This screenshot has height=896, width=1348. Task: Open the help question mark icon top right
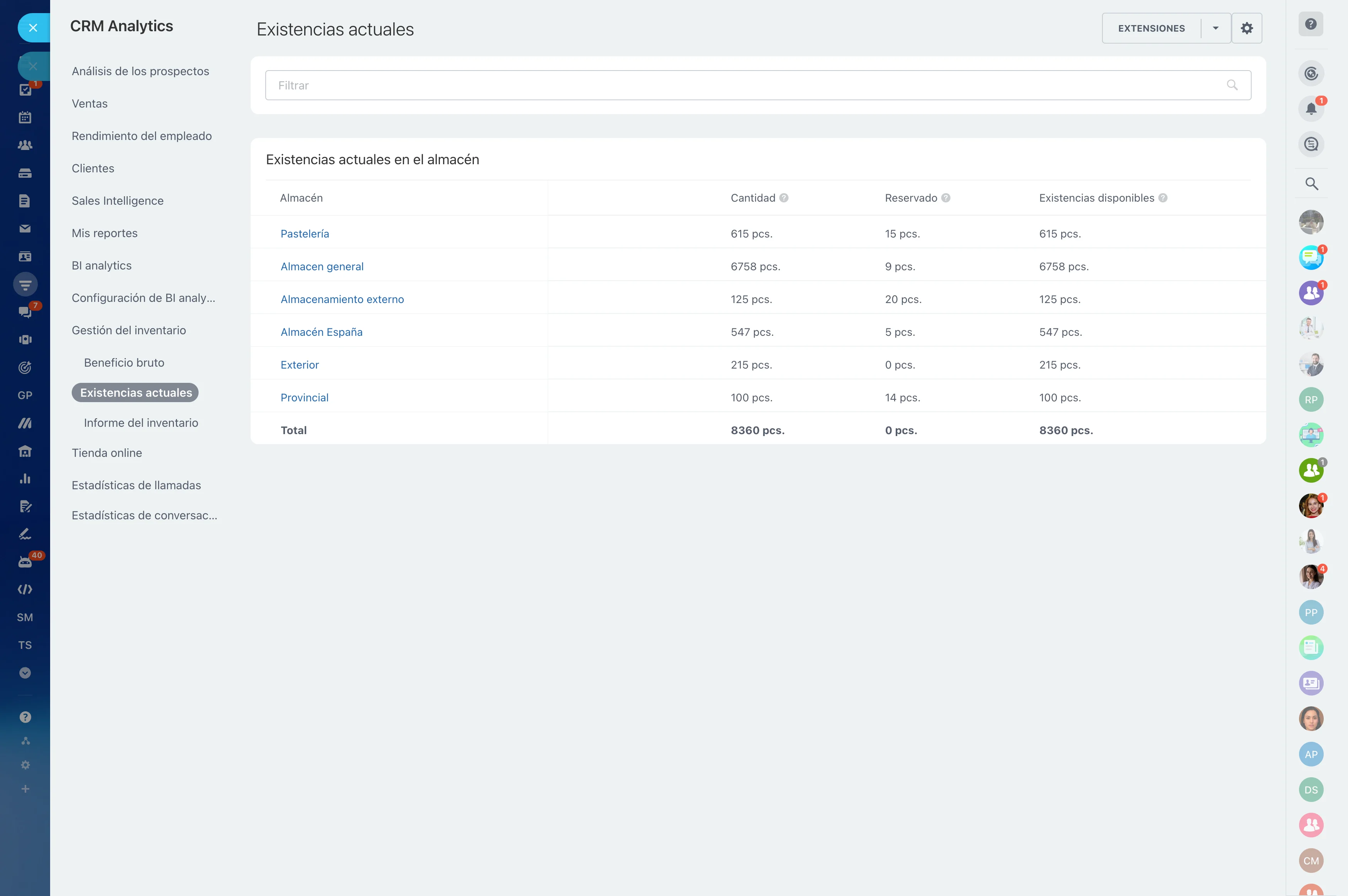1311,24
